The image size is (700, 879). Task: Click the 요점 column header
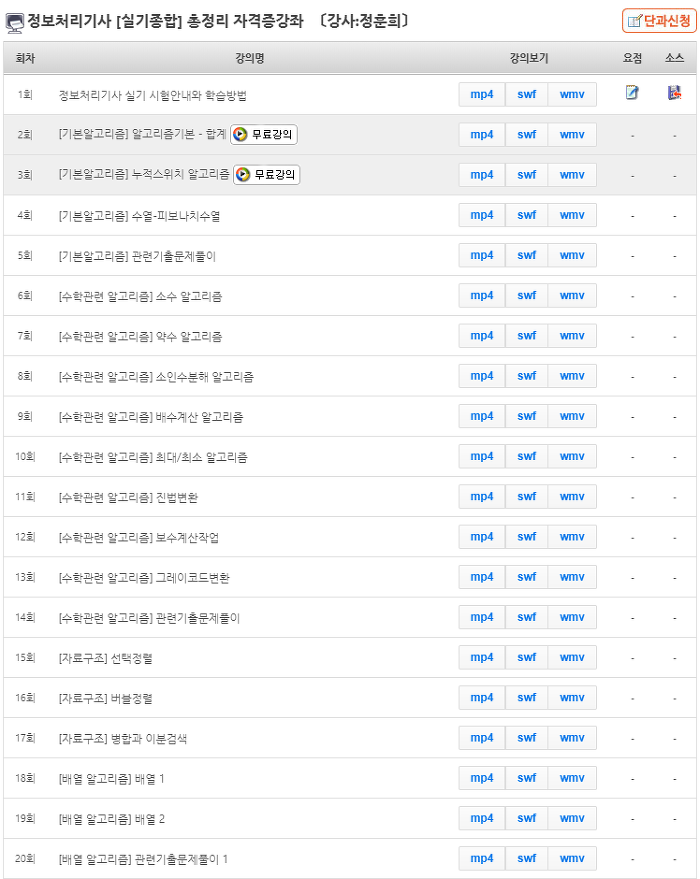[632, 58]
